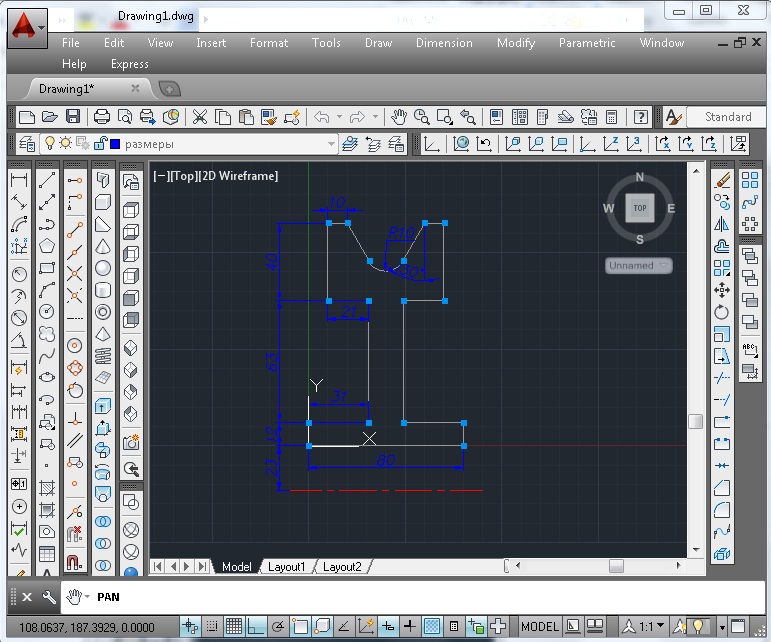This screenshot has height=642, width=771.
Task: Click the Table grid icon in draw toolbar
Action: click(x=47, y=554)
